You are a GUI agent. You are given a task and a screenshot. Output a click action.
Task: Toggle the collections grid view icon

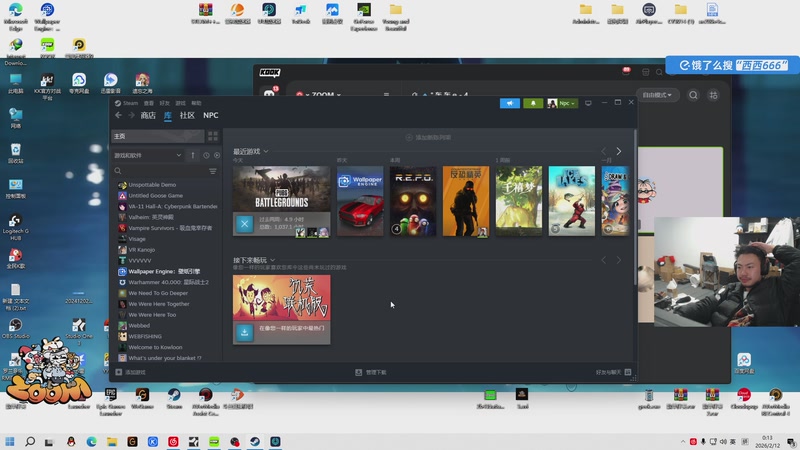[213, 136]
